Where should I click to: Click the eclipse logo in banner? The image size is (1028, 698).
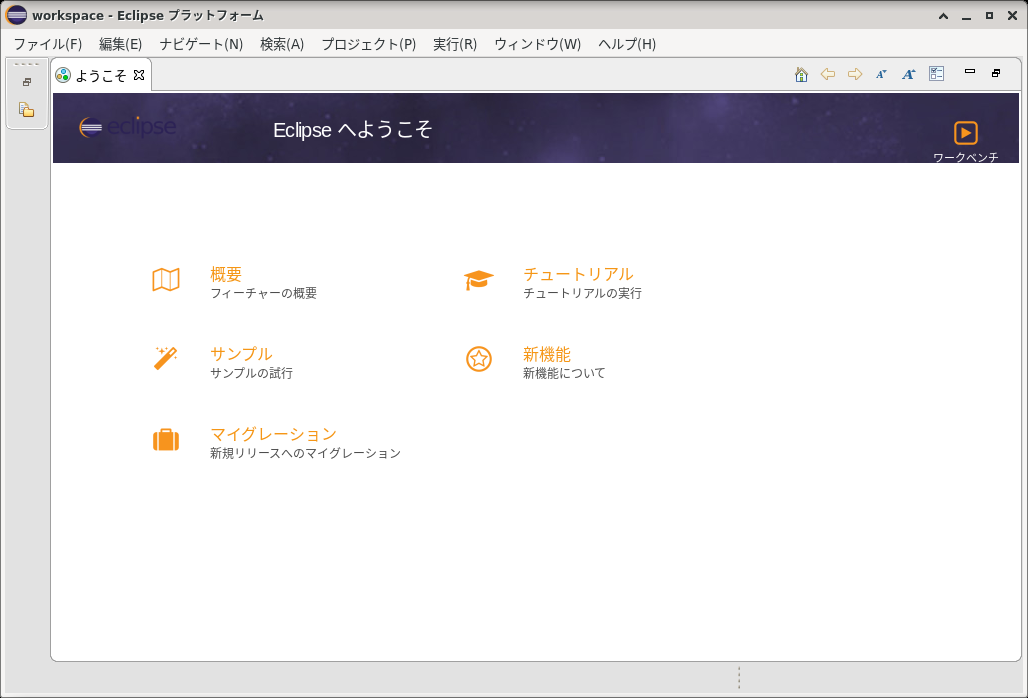pyautogui.click(x=128, y=126)
